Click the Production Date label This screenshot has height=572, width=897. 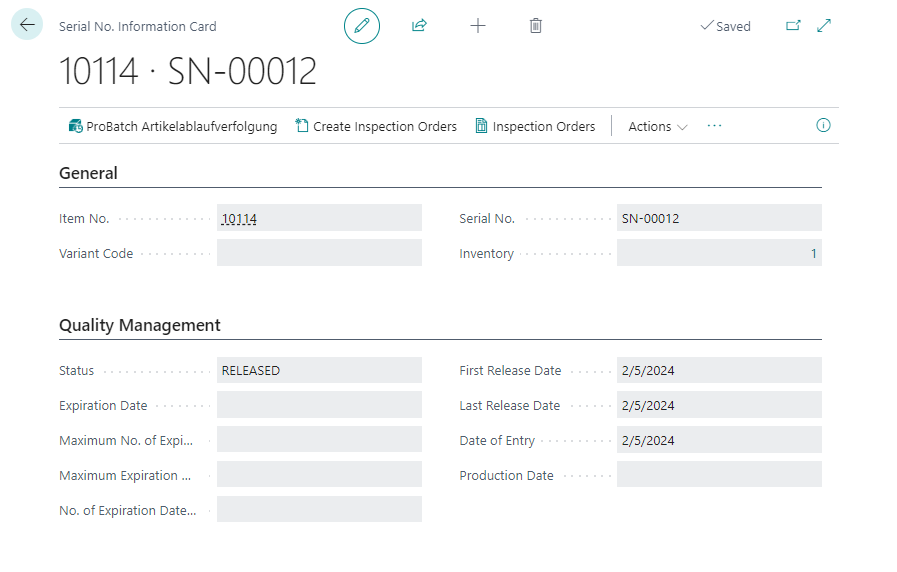[506, 475]
